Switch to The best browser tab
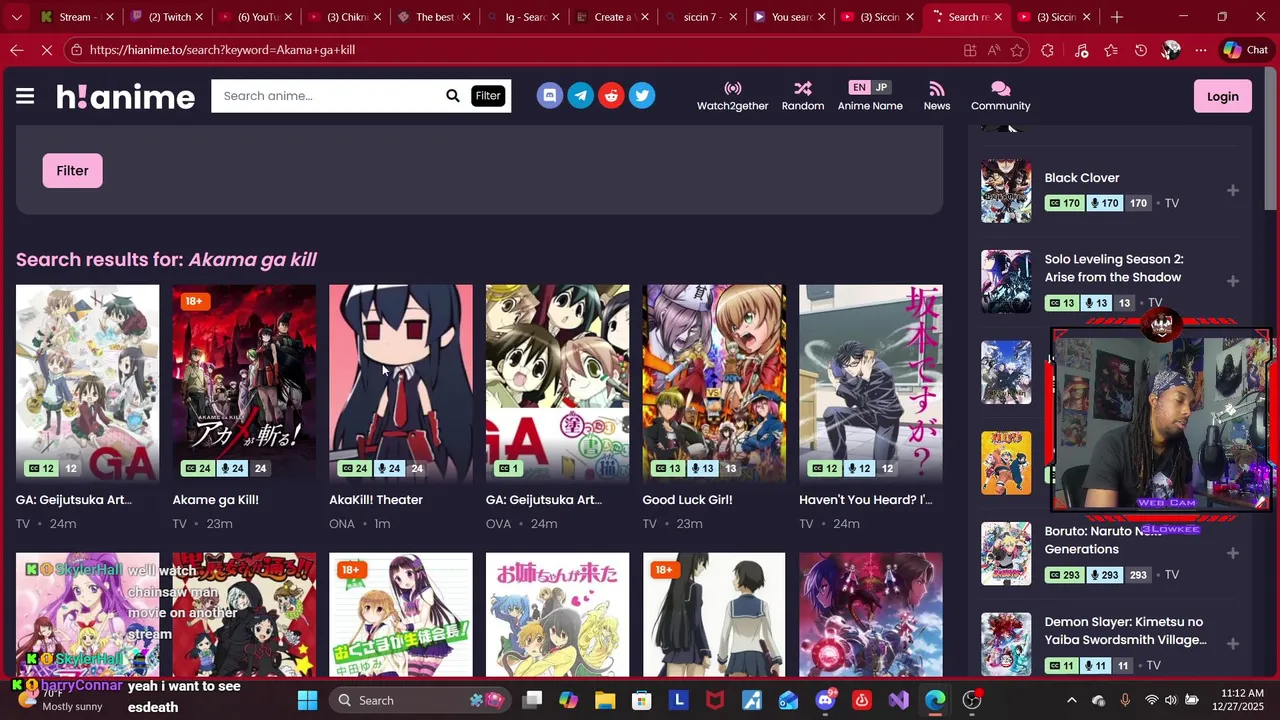 point(434,17)
